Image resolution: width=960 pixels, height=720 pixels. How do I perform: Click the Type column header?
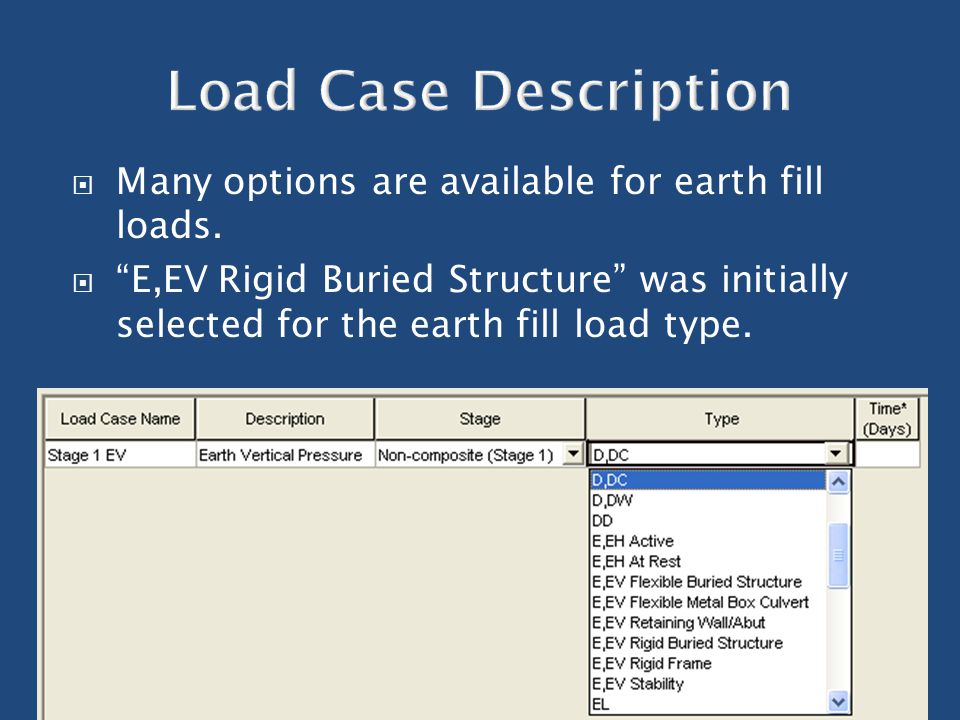[721, 419]
